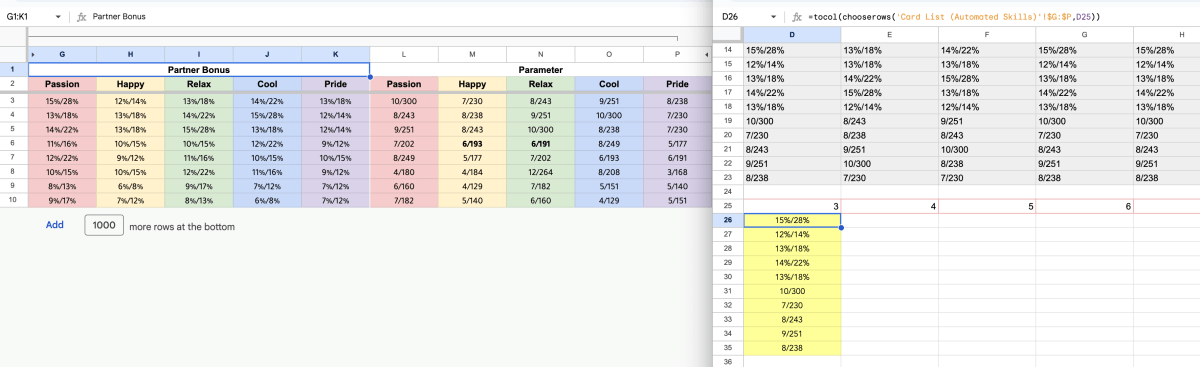Click the formula bar showing Partner Bonus
The image size is (1200, 367).
coord(400,18)
